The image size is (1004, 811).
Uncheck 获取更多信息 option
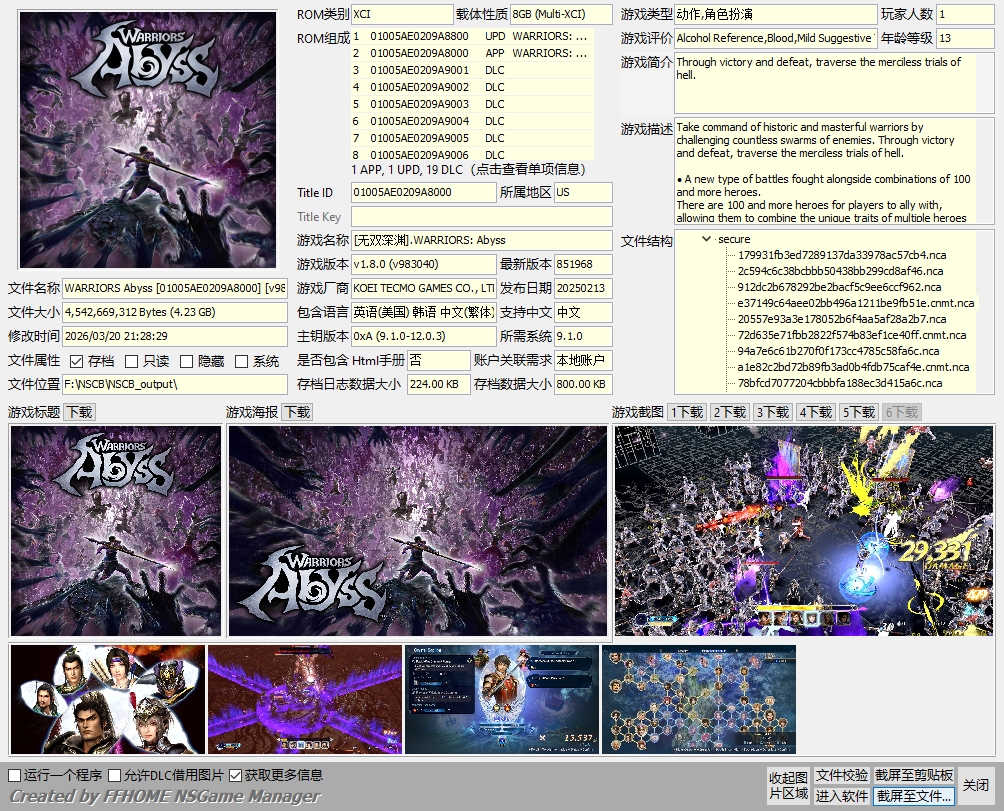[x=236, y=776]
